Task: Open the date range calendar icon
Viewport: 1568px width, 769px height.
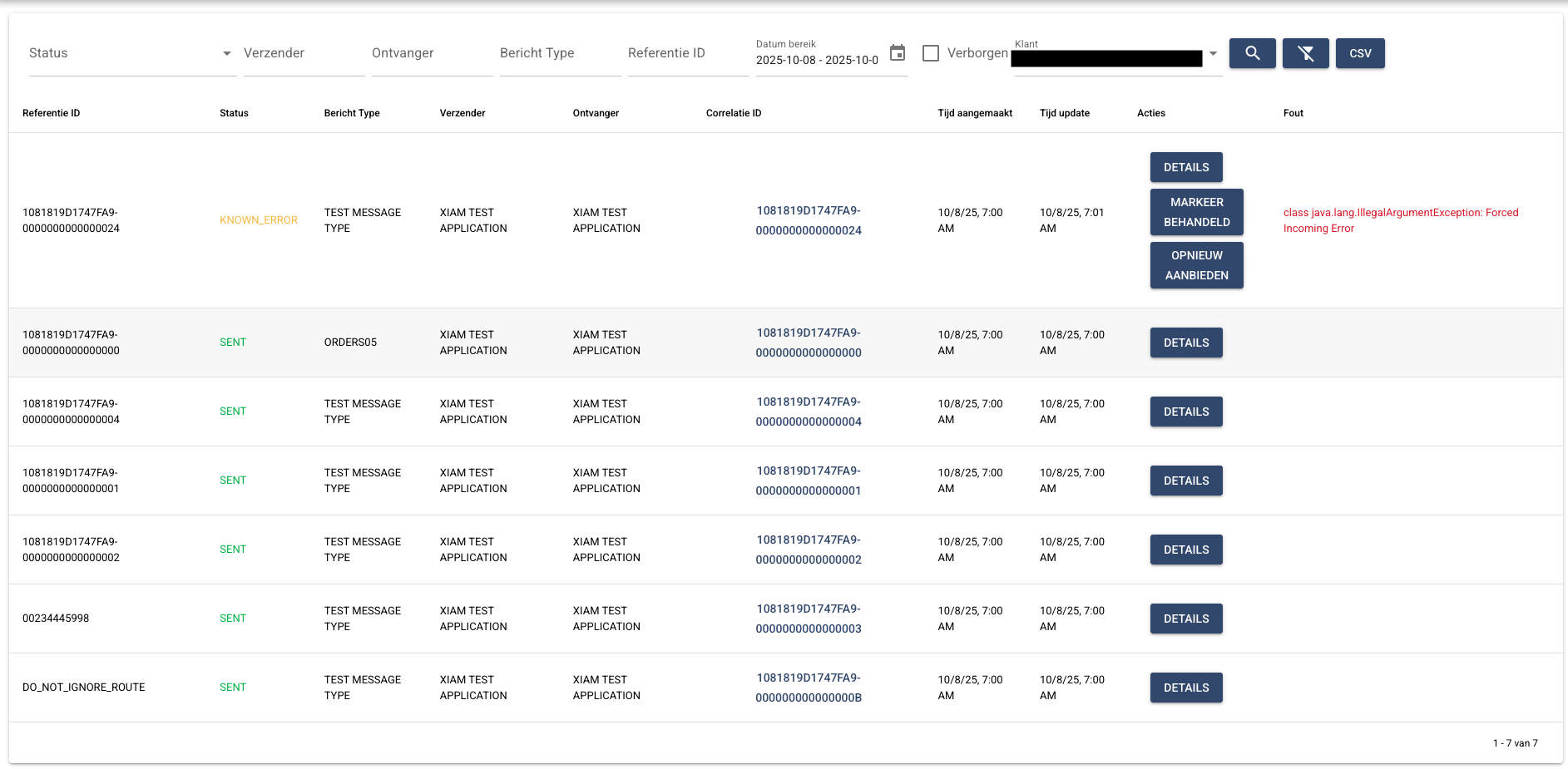Action: coord(898,53)
